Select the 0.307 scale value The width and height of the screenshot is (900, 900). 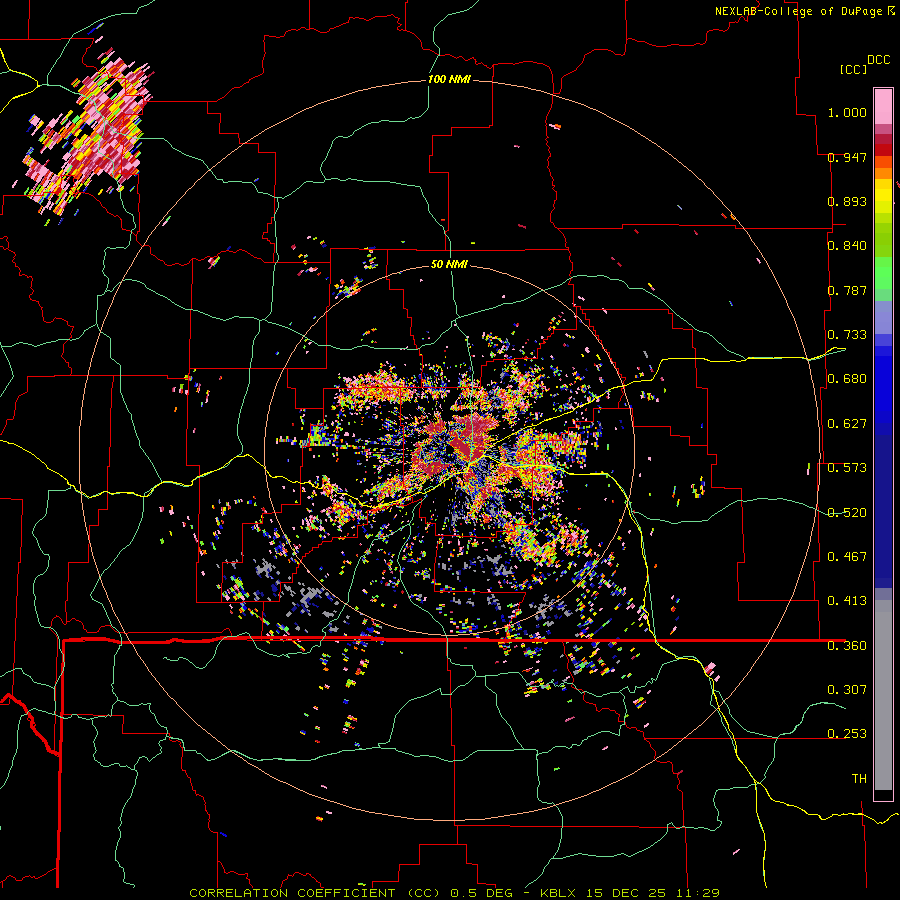[847, 689]
